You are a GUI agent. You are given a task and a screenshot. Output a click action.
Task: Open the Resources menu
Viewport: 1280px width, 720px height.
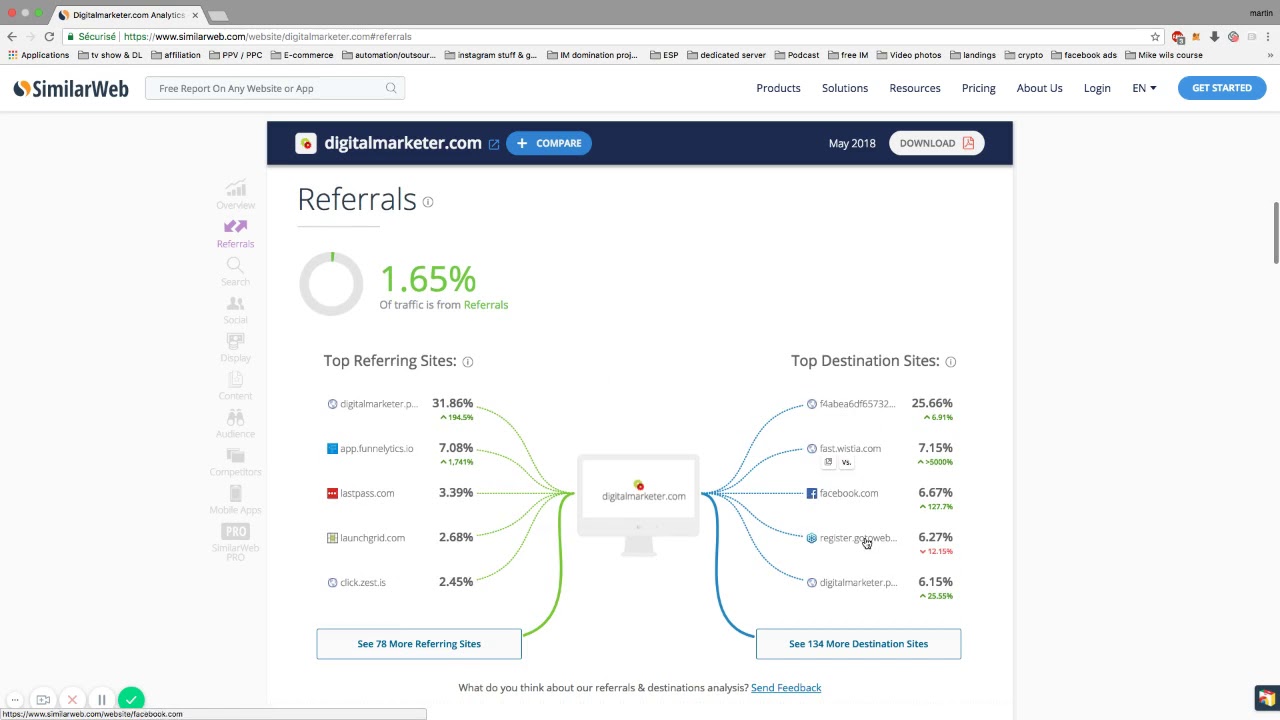point(915,88)
